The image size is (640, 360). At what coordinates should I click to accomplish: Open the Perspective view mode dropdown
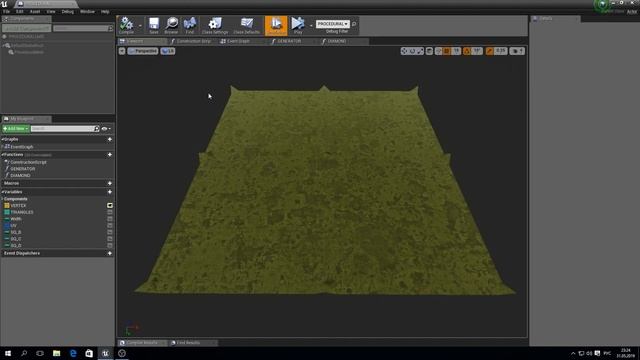[x=142, y=51]
